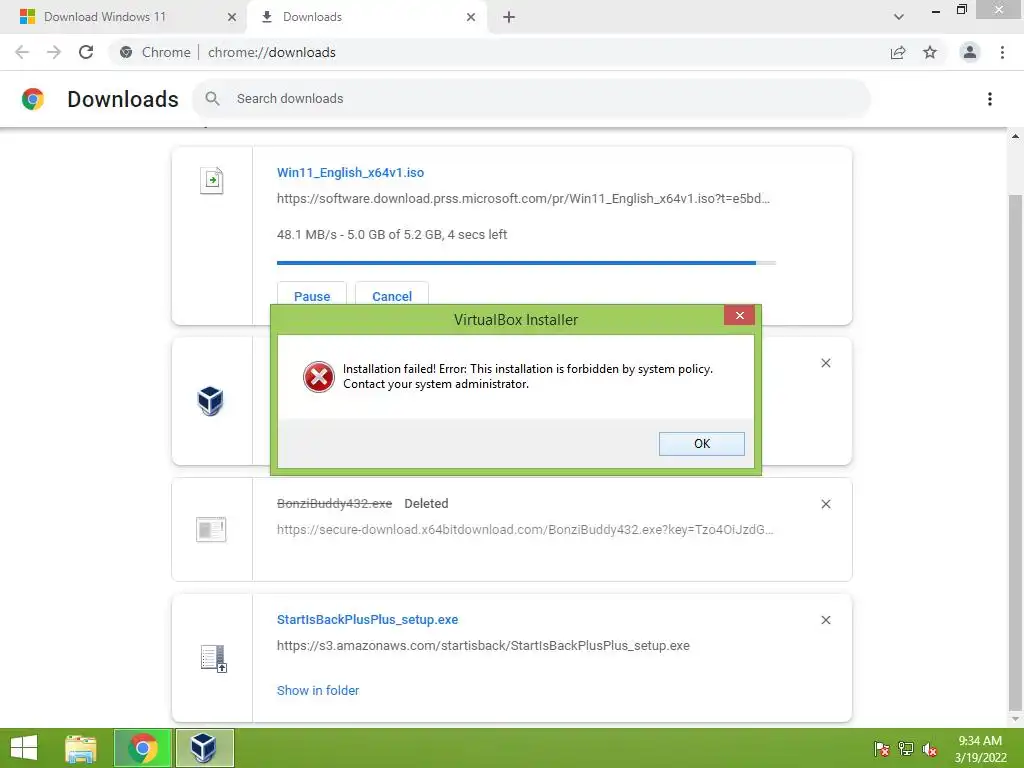Close the VirtualBox Installer error dialog
Screen dimensions: 1024x768
tap(739, 315)
